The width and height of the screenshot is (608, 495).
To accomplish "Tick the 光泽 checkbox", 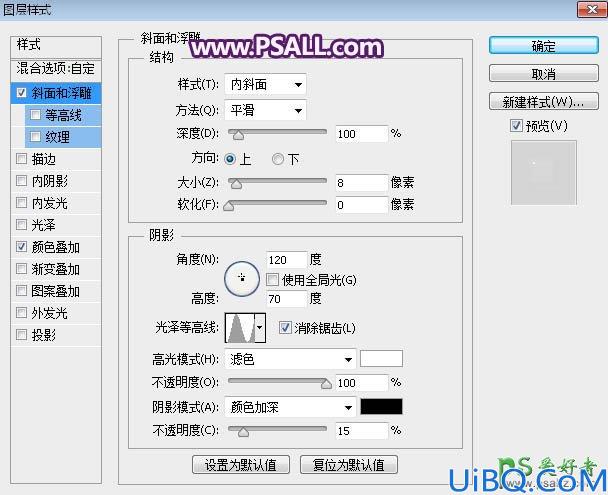I will pos(21,224).
